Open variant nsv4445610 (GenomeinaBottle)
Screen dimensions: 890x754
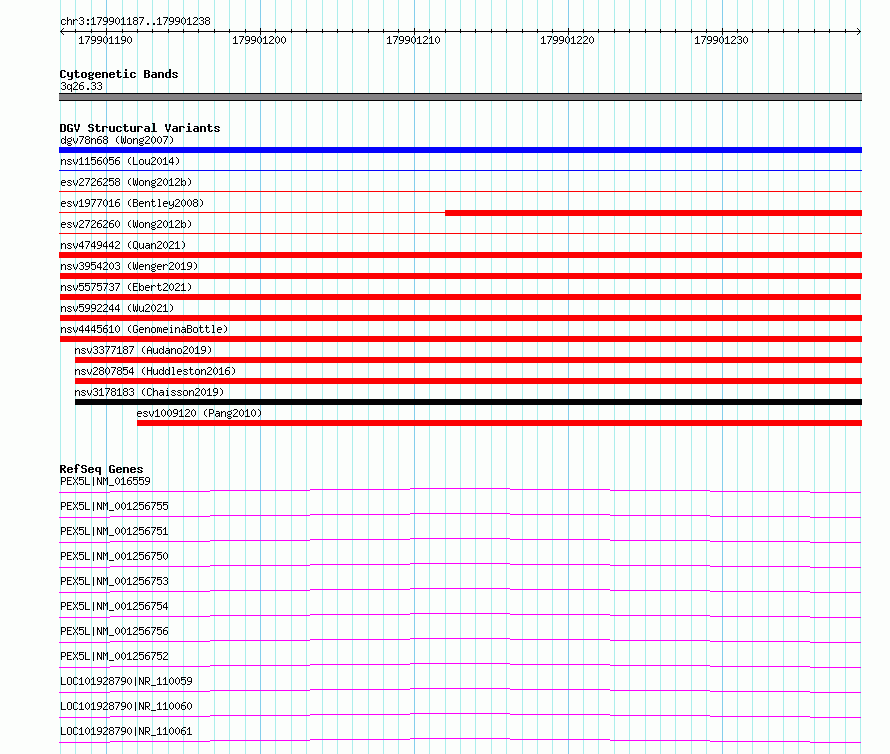[144, 329]
